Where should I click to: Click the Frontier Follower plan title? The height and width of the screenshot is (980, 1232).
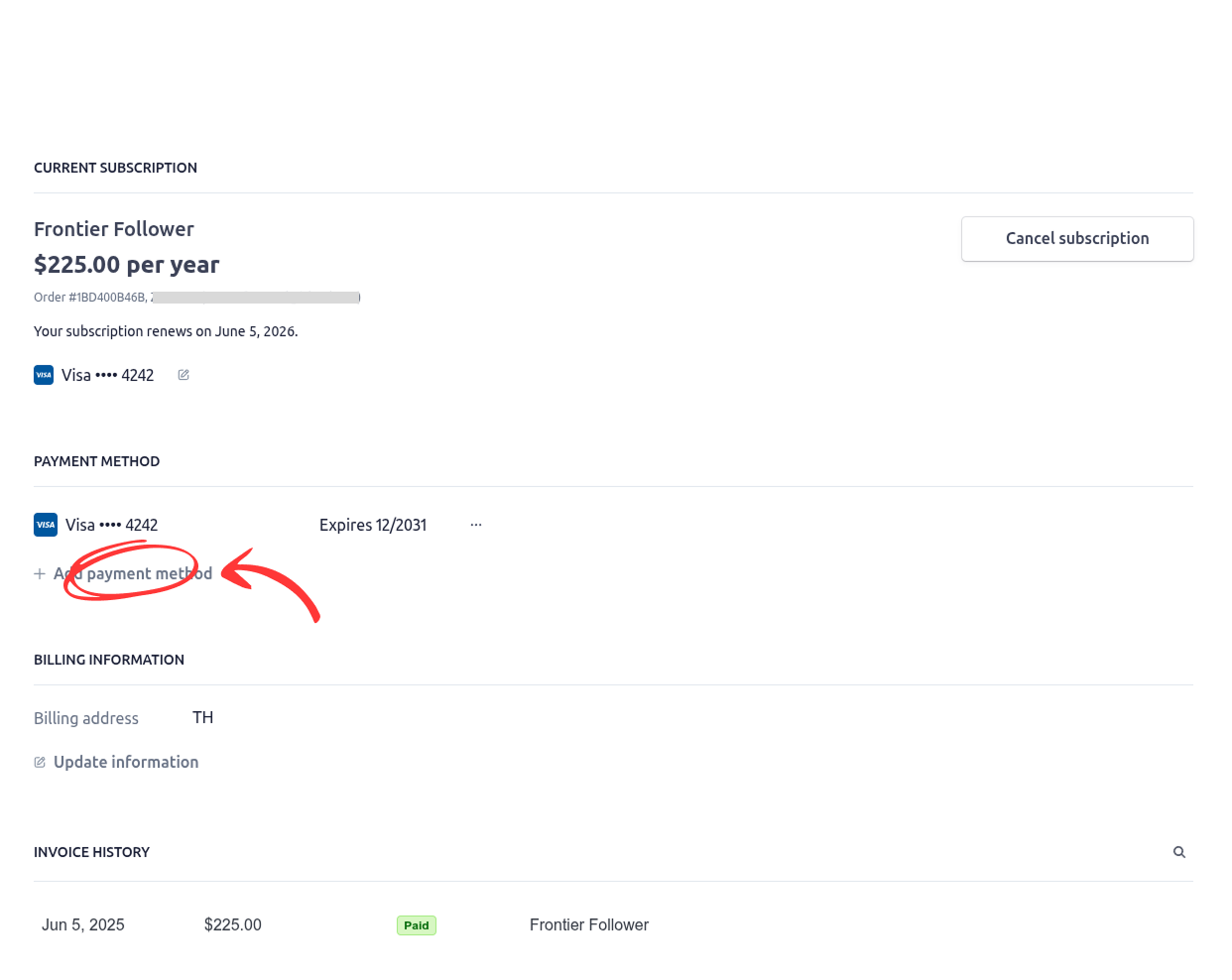pos(114,229)
